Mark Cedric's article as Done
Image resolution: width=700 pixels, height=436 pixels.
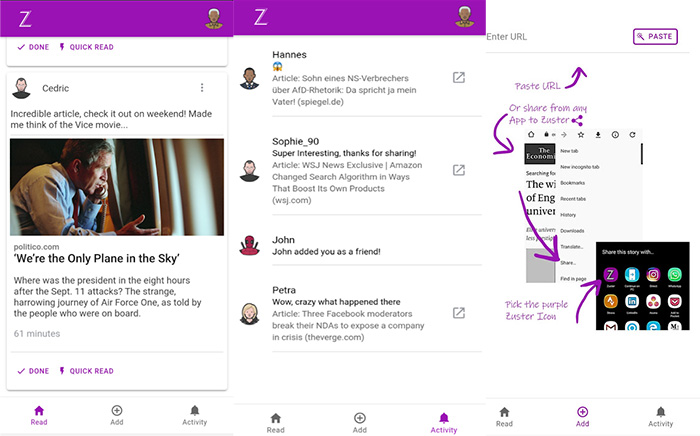pos(33,371)
